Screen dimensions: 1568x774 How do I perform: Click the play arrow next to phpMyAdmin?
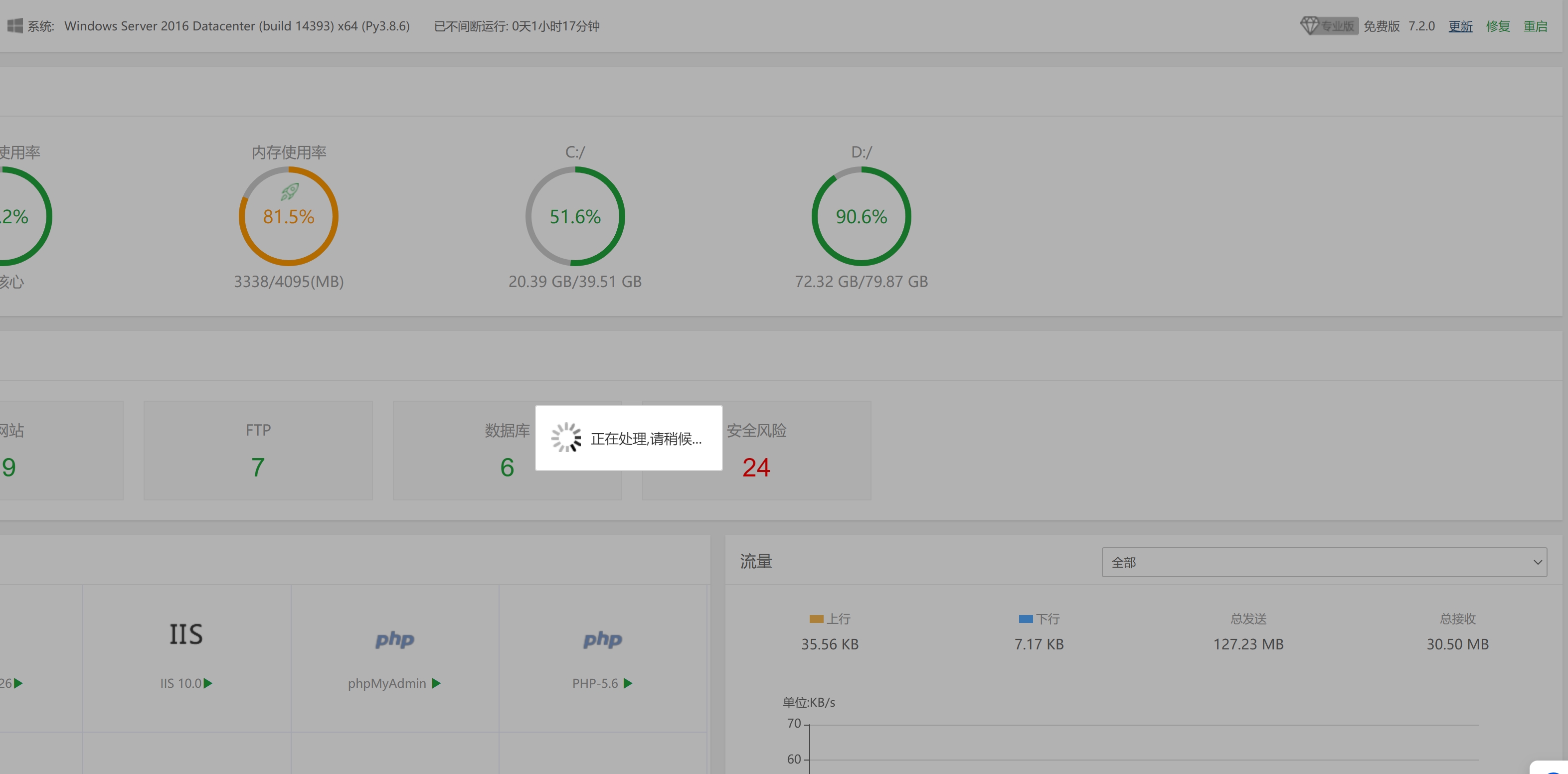click(436, 683)
